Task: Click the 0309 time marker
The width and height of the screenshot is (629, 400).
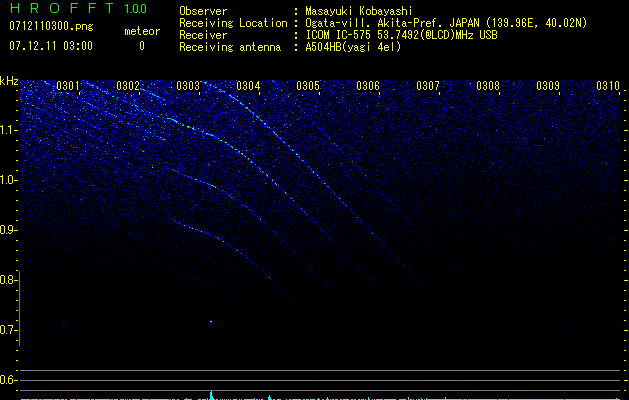Action: coord(548,86)
